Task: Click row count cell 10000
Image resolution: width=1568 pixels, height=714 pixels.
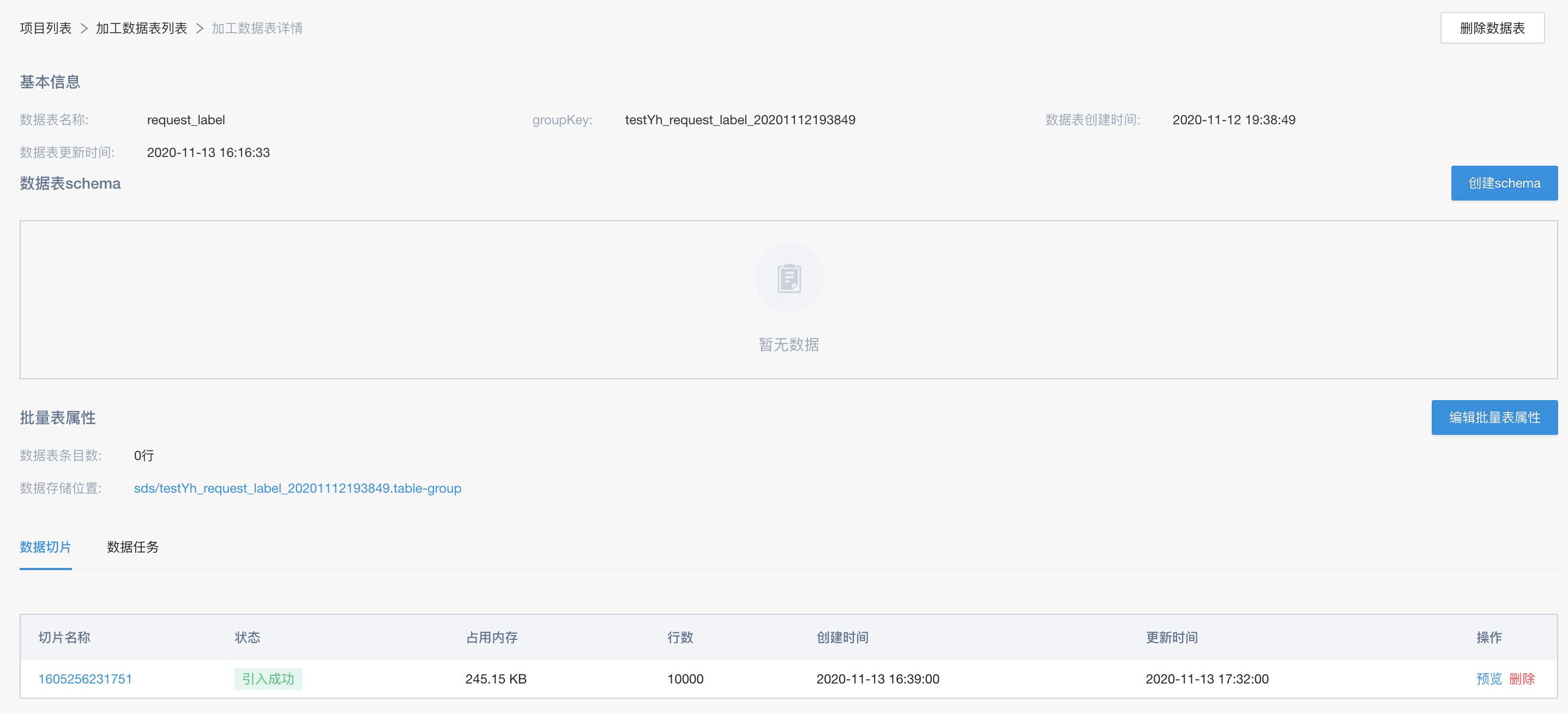Action: tap(685, 679)
